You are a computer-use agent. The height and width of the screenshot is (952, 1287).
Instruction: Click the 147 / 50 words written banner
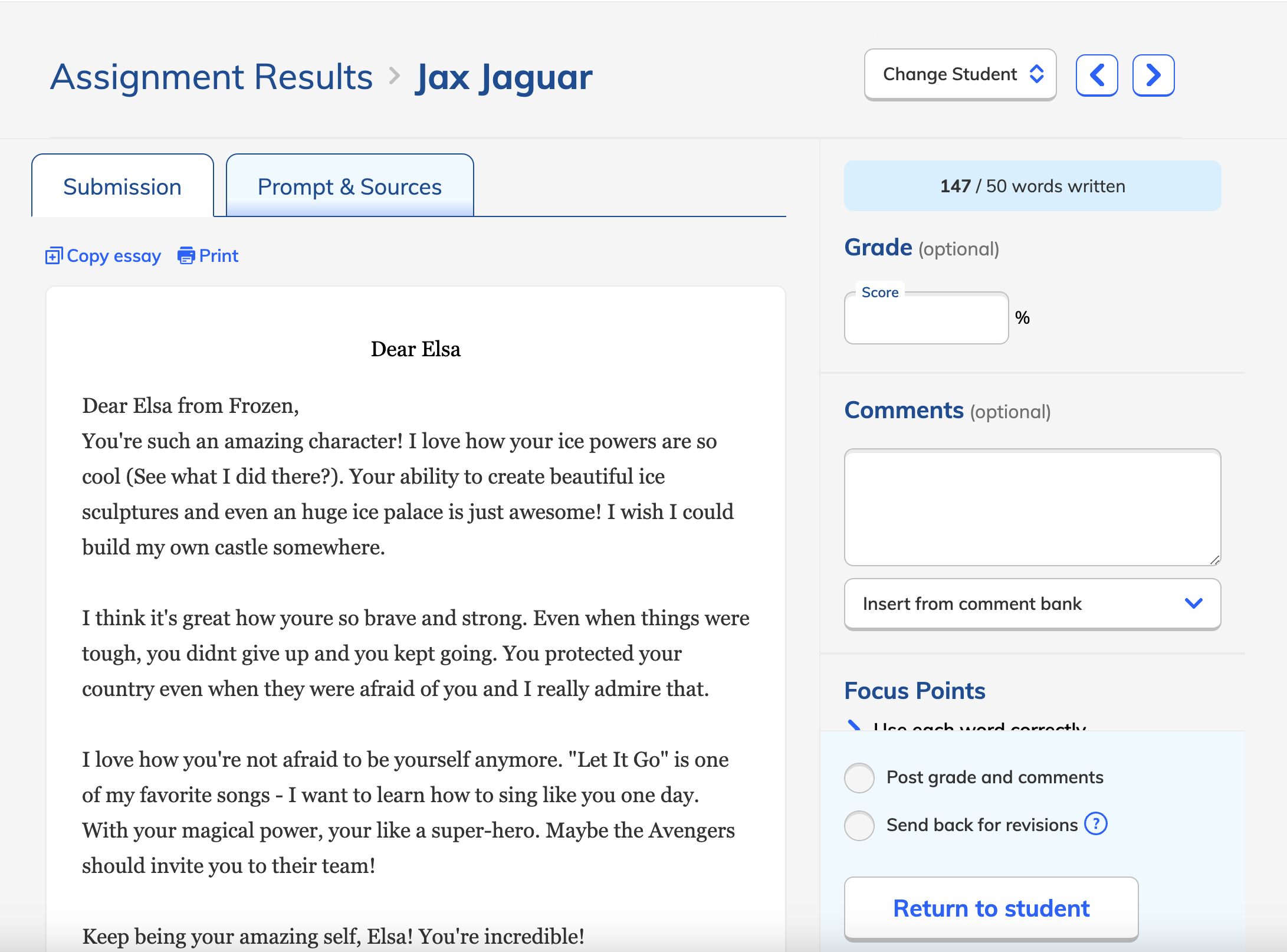click(1032, 186)
